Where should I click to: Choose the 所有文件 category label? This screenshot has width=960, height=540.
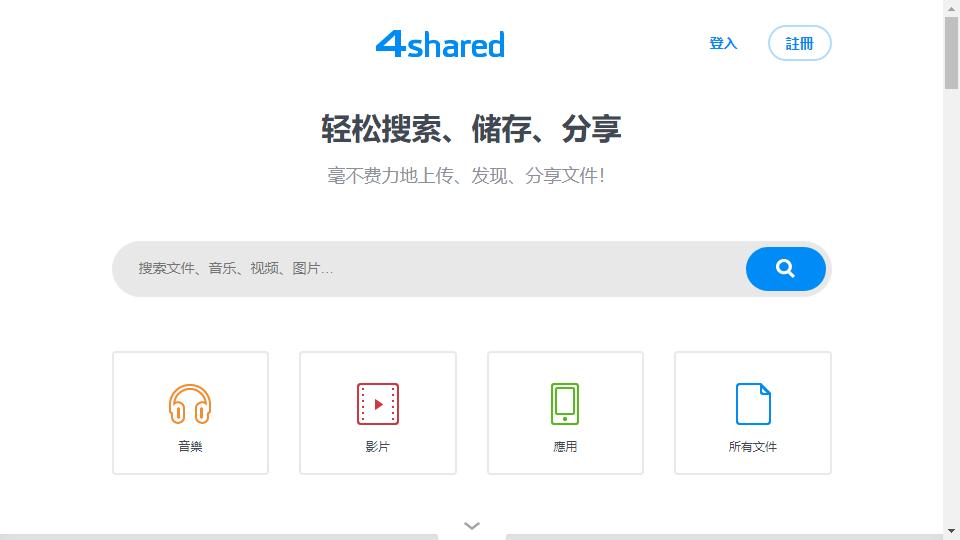(x=753, y=447)
